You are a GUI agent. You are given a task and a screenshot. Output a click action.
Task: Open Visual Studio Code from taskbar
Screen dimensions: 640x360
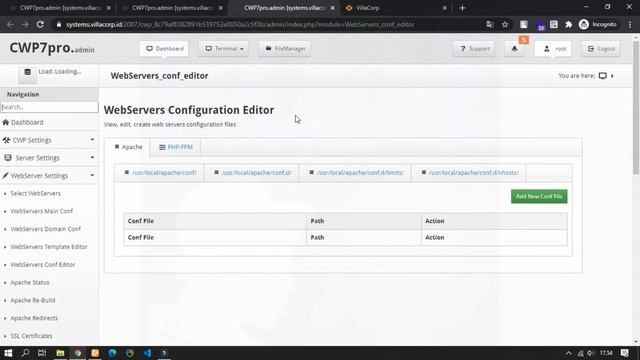click(147, 353)
